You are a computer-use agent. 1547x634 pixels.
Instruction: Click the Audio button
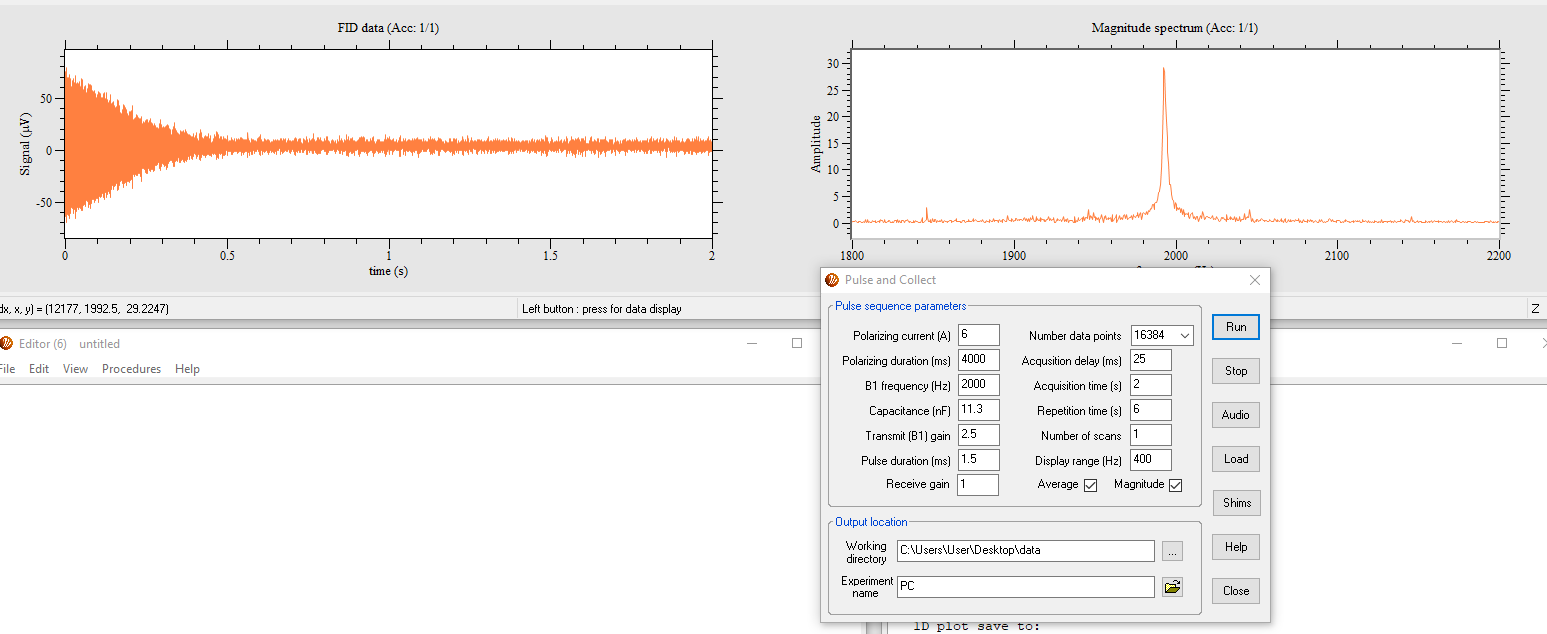click(x=1235, y=414)
